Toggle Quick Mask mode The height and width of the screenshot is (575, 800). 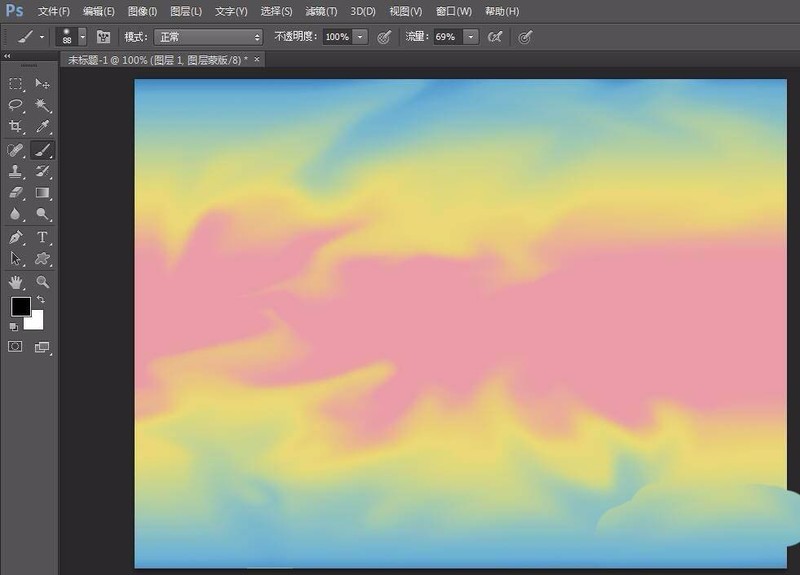(16, 347)
